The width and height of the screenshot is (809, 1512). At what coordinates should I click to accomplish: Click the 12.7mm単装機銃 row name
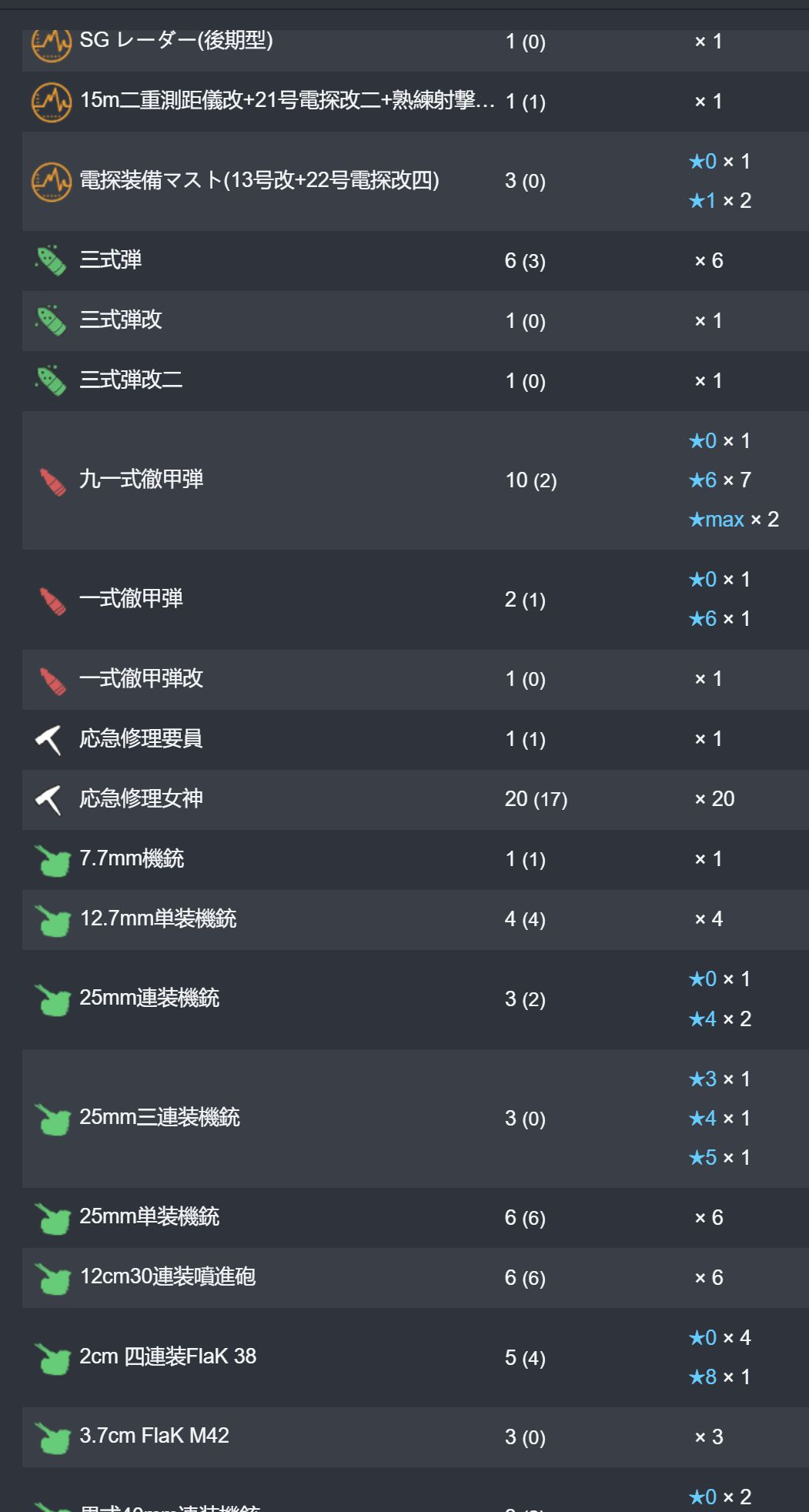[x=159, y=918]
